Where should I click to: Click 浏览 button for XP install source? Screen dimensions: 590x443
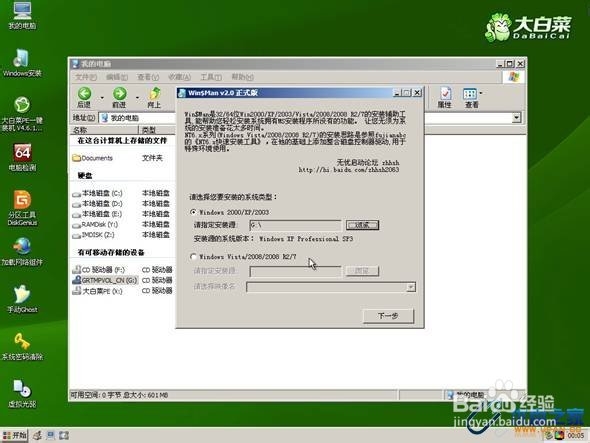coord(362,225)
